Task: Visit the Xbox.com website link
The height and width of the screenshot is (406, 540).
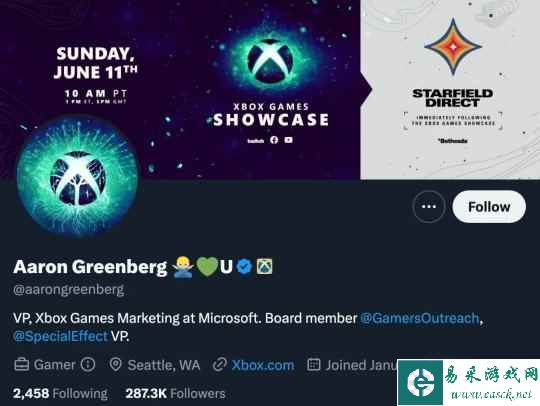Action: click(263, 365)
